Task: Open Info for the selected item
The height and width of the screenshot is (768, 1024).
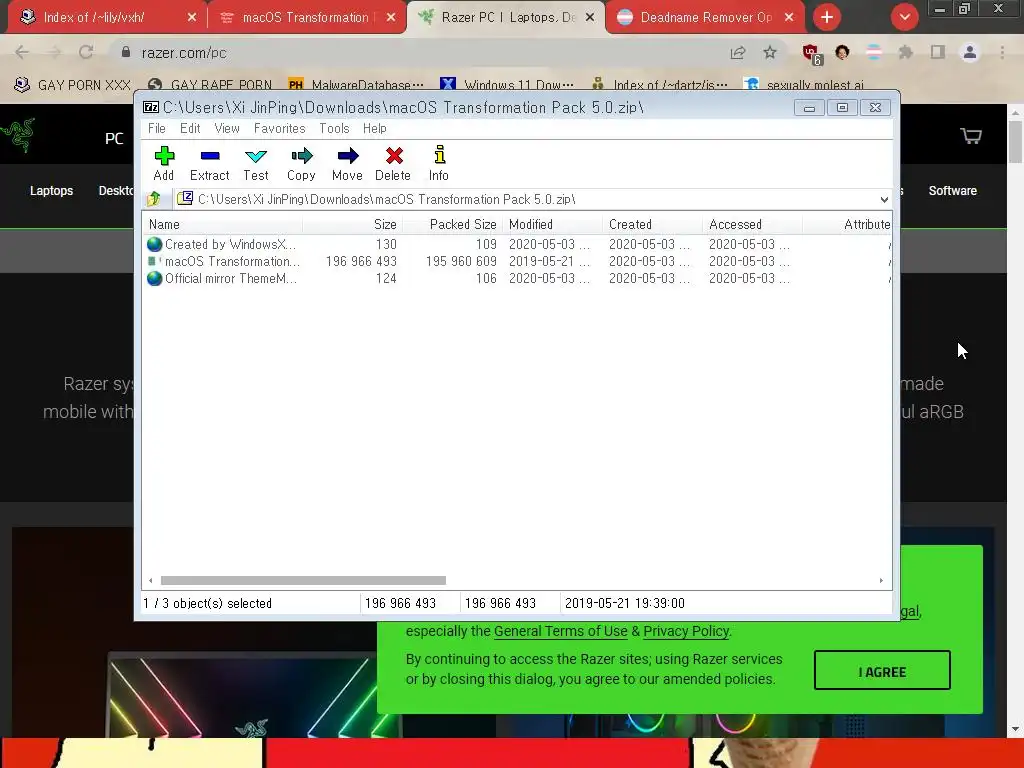Action: (439, 163)
